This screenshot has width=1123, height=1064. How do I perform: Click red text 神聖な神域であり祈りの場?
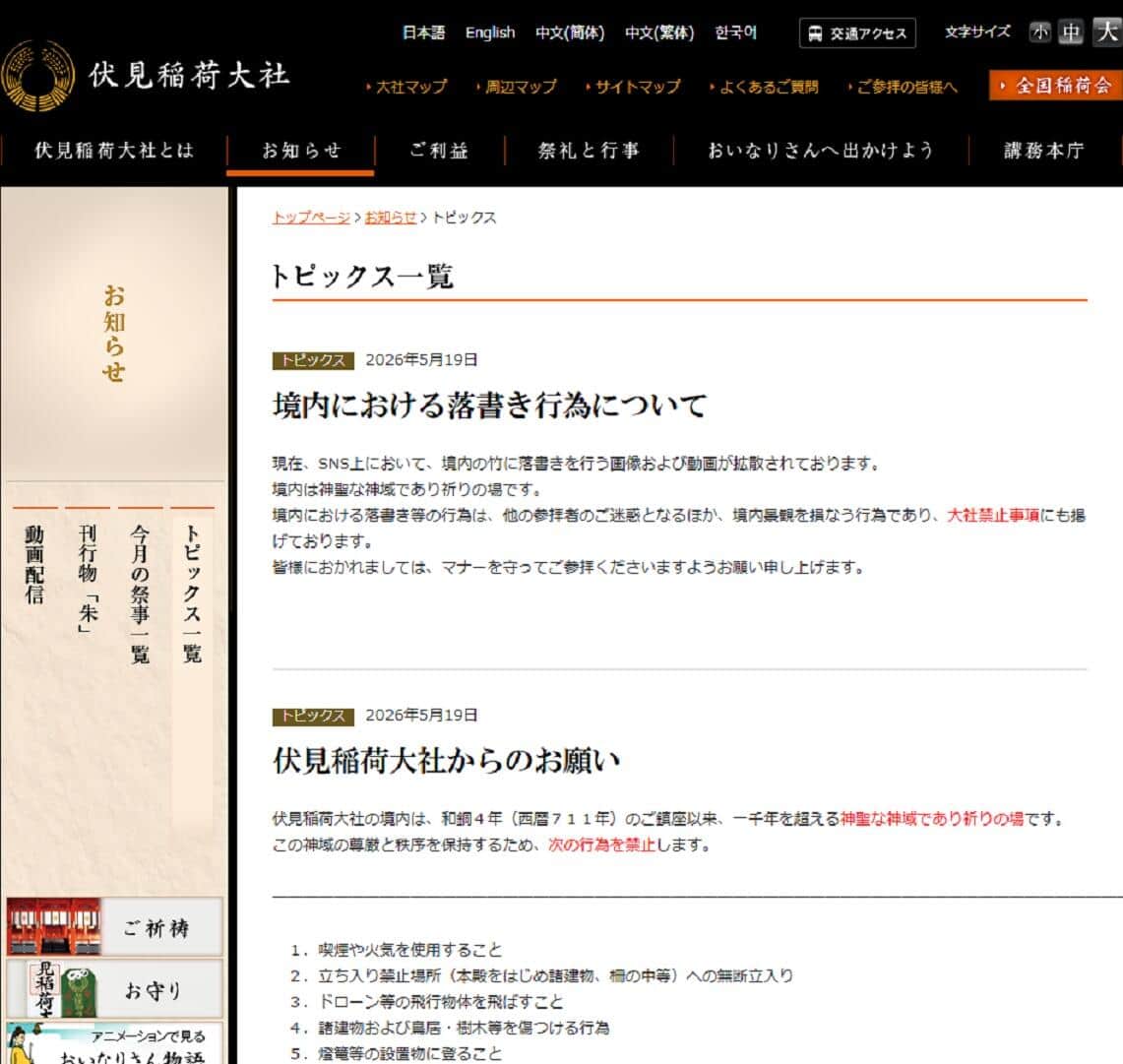click(932, 819)
